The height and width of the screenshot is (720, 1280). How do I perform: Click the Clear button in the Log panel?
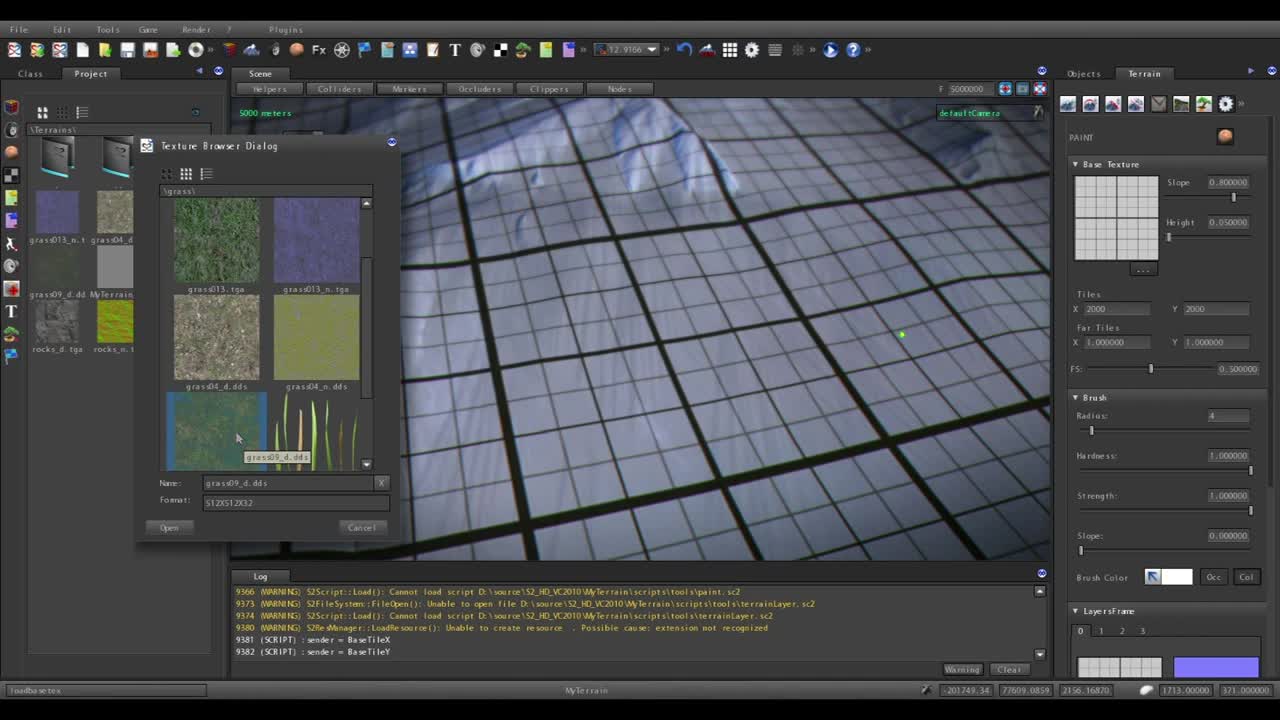pos(1009,669)
